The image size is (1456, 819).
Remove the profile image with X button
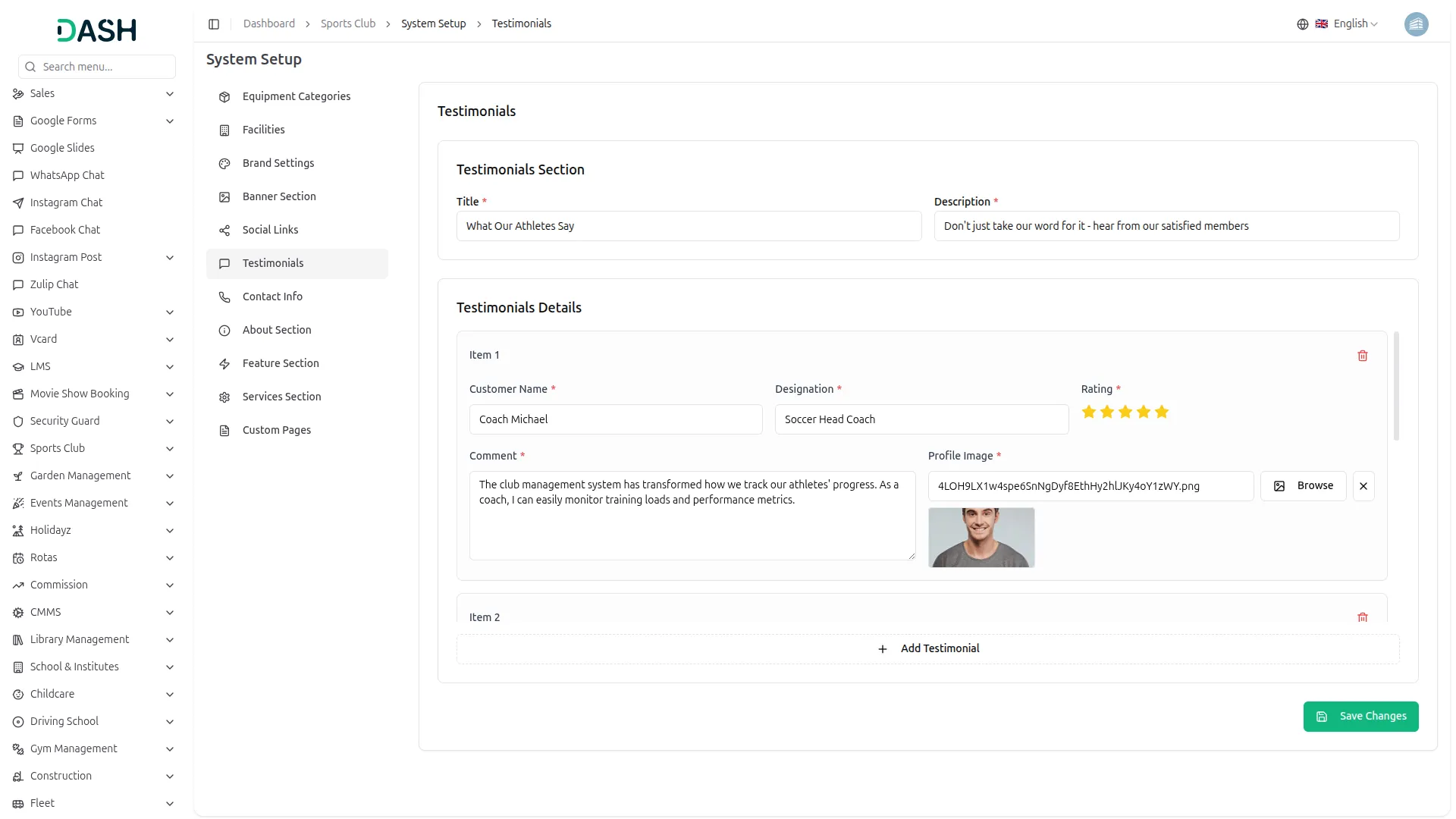(x=1363, y=486)
